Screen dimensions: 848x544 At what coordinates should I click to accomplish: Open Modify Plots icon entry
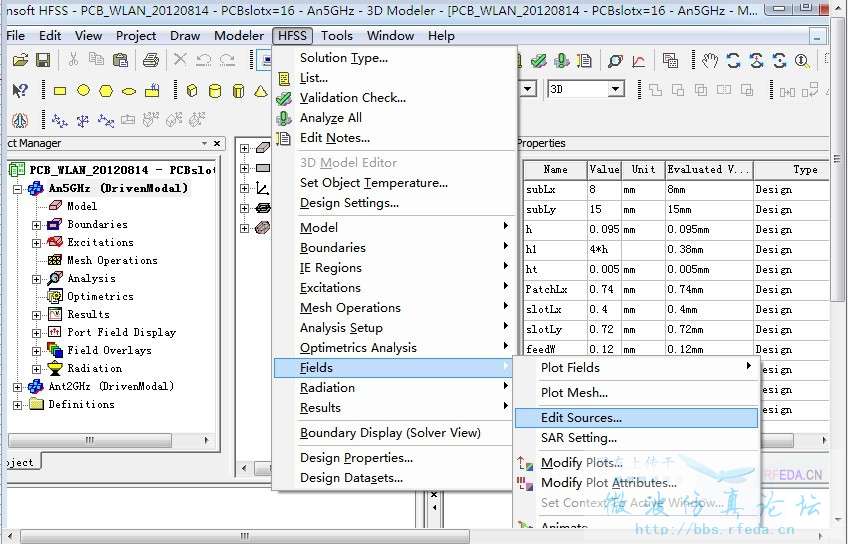coord(581,463)
